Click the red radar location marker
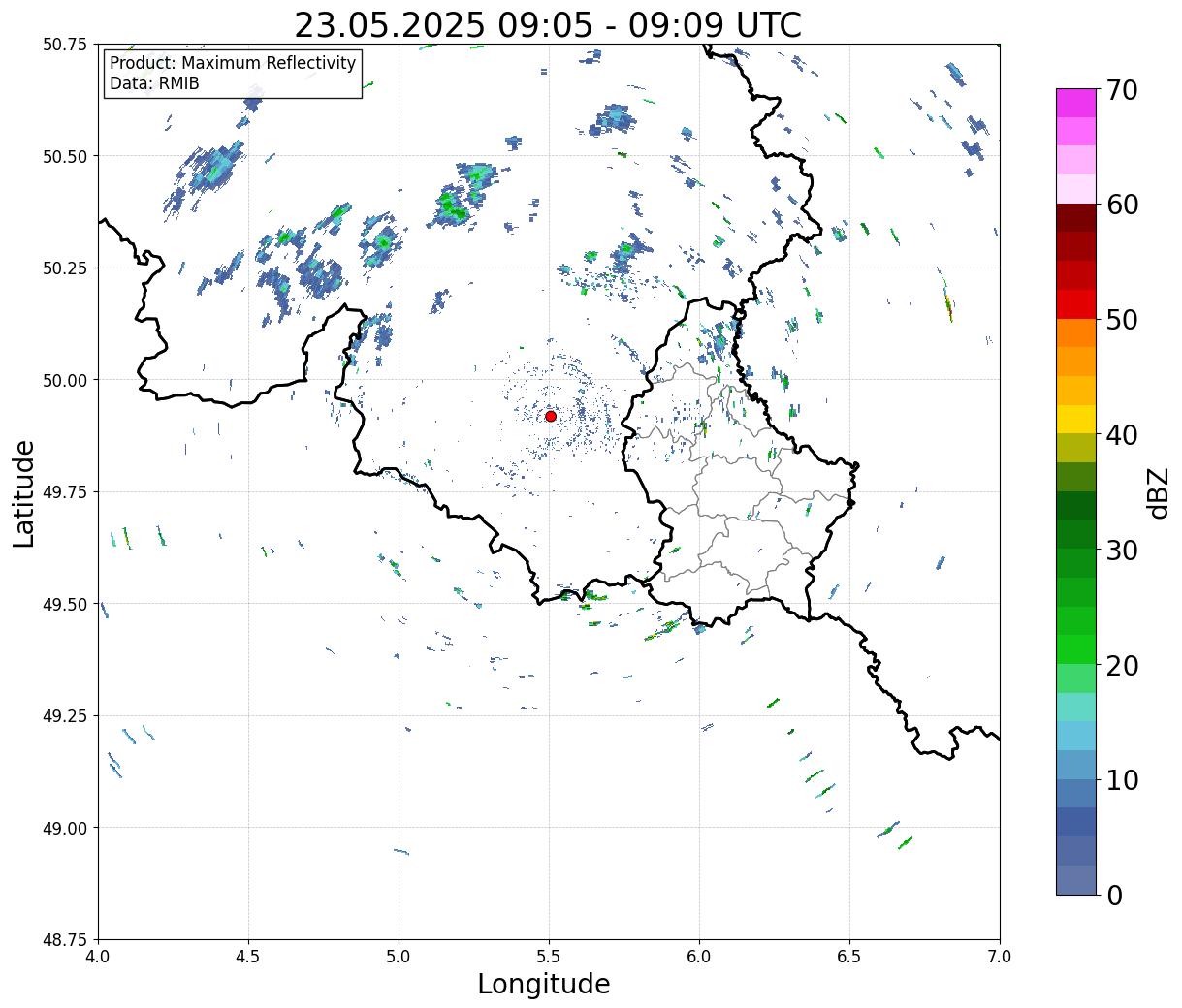Viewport: 1182px width, 1008px height. point(551,416)
